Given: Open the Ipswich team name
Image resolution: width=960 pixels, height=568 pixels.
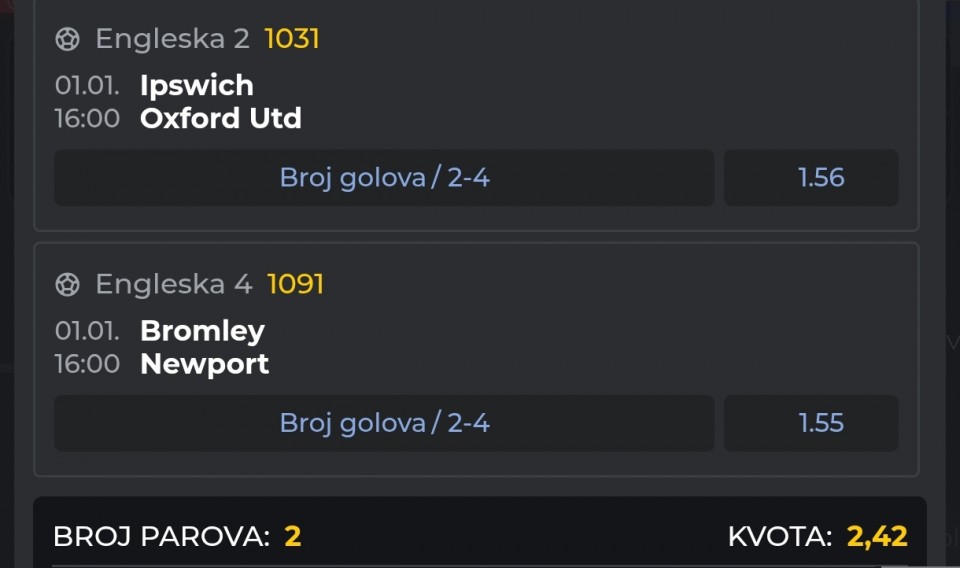Looking at the screenshot, I should pos(197,85).
